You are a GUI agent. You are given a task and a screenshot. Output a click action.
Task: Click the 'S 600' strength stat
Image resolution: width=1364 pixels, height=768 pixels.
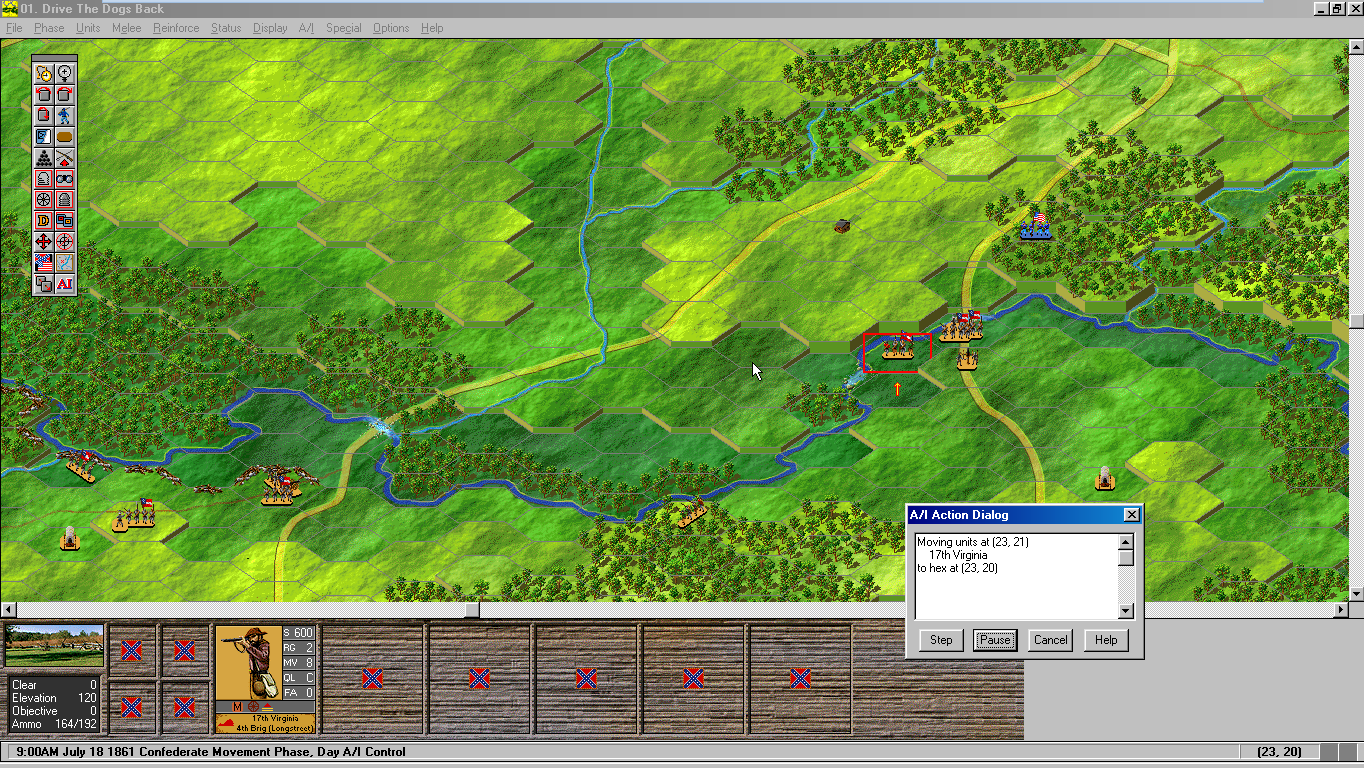tap(299, 633)
